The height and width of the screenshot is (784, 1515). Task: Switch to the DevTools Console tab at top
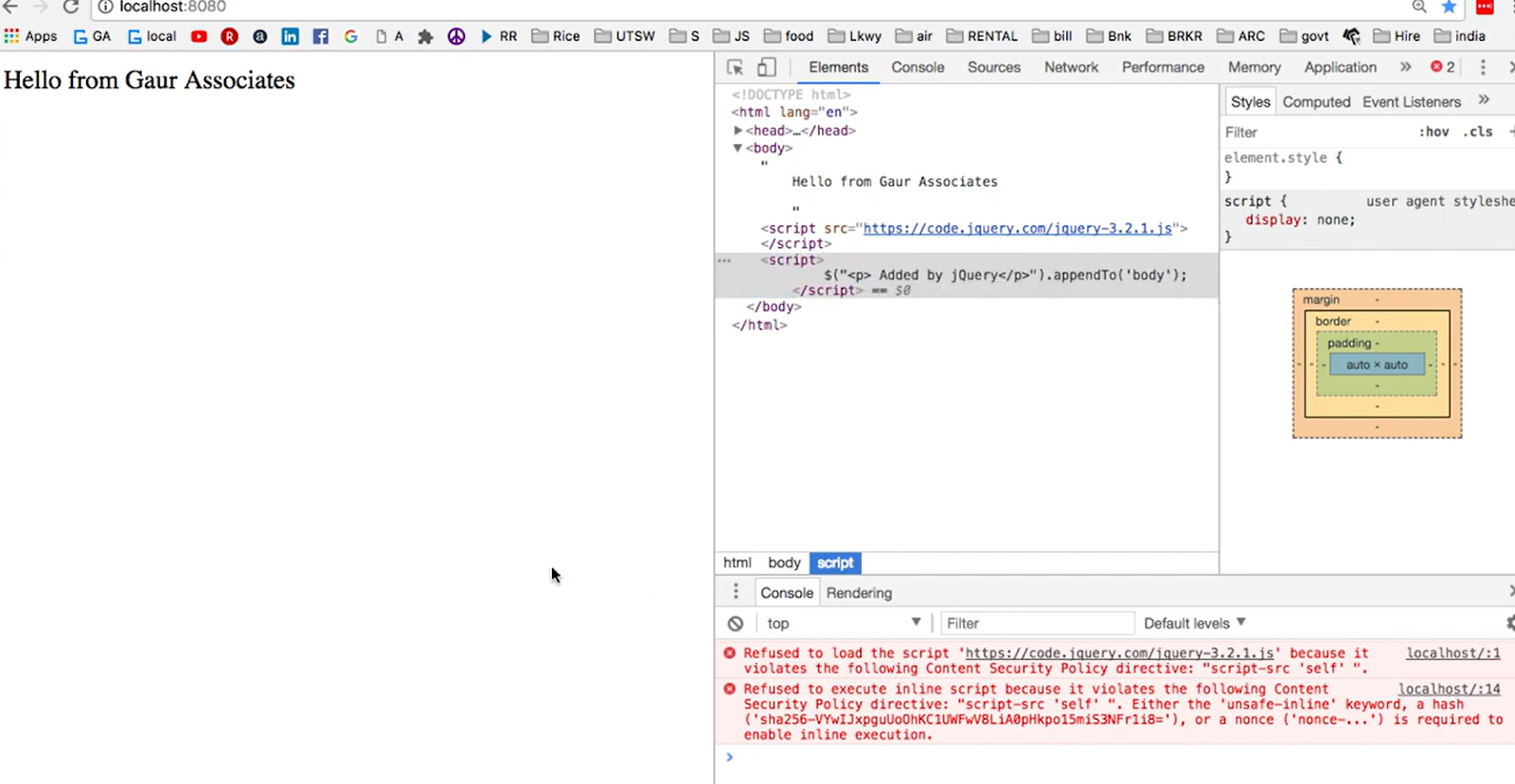pyautogui.click(x=918, y=67)
